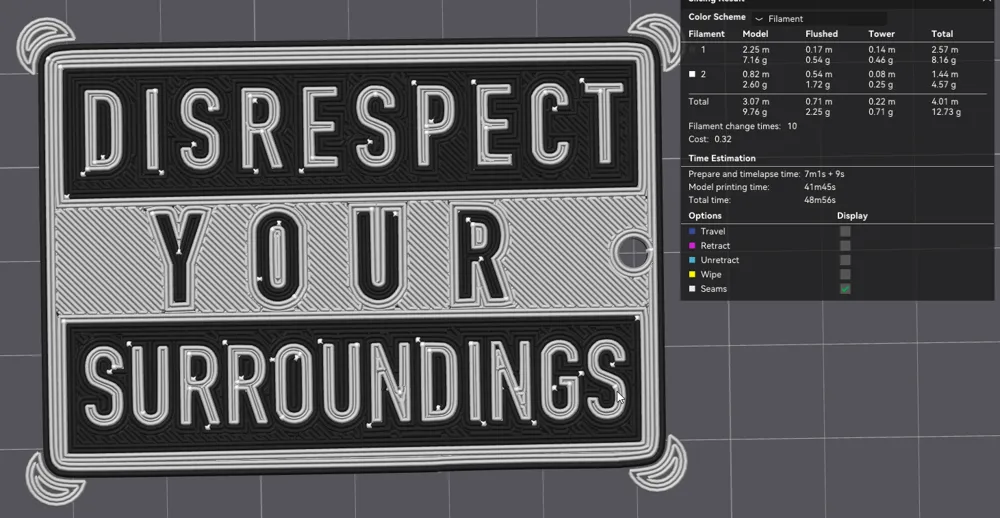The image size is (1000, 518).
Task: Click the blue Travel color swatch
Action: point(692,232)
